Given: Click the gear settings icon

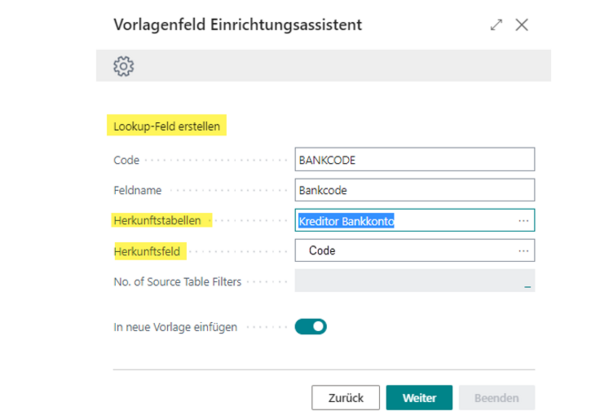Looking at the screenshot, I should point(124,66).
